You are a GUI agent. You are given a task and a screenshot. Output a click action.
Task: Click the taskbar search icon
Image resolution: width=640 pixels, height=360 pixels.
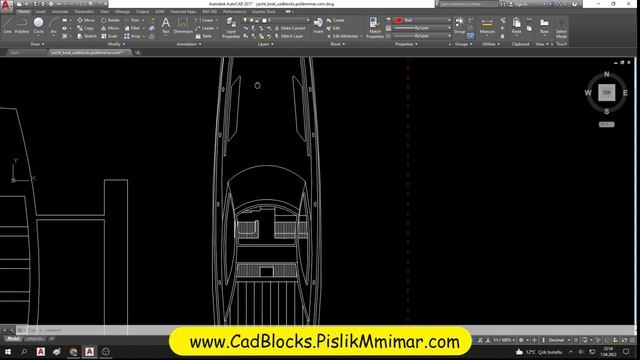coord(24,351)
